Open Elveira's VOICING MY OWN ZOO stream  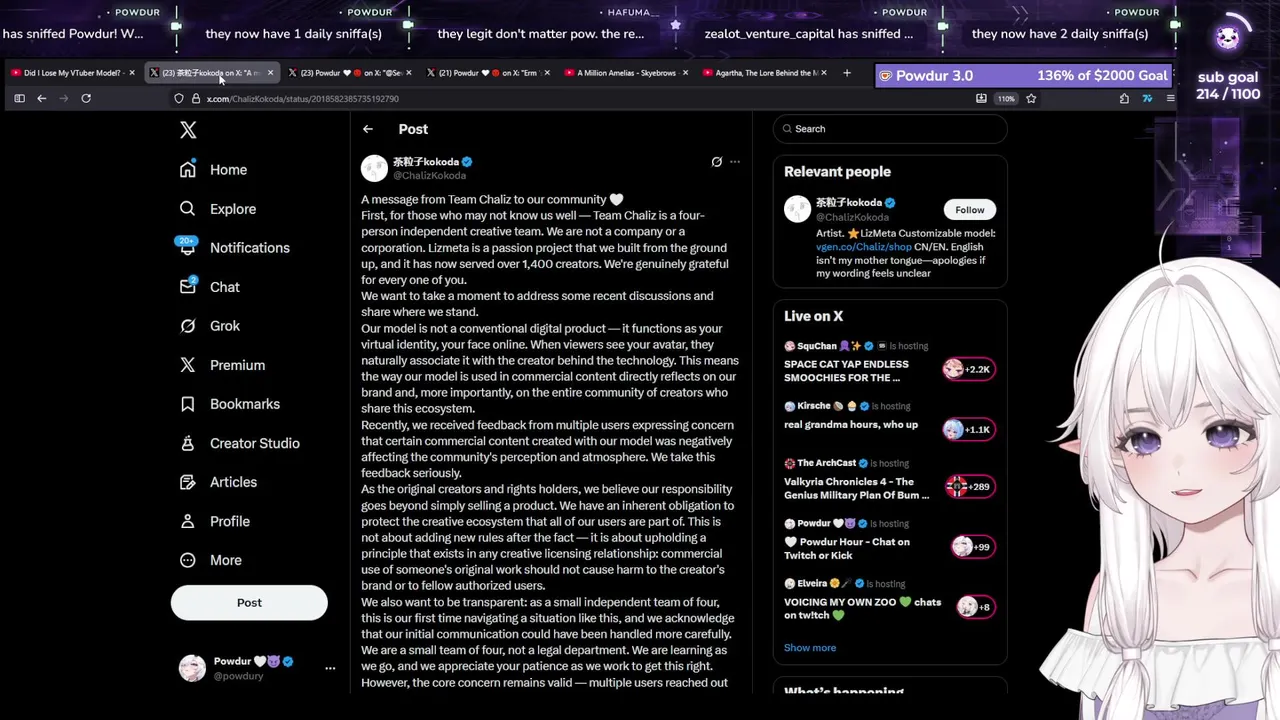pyautogui.click(x=862, y=608)
